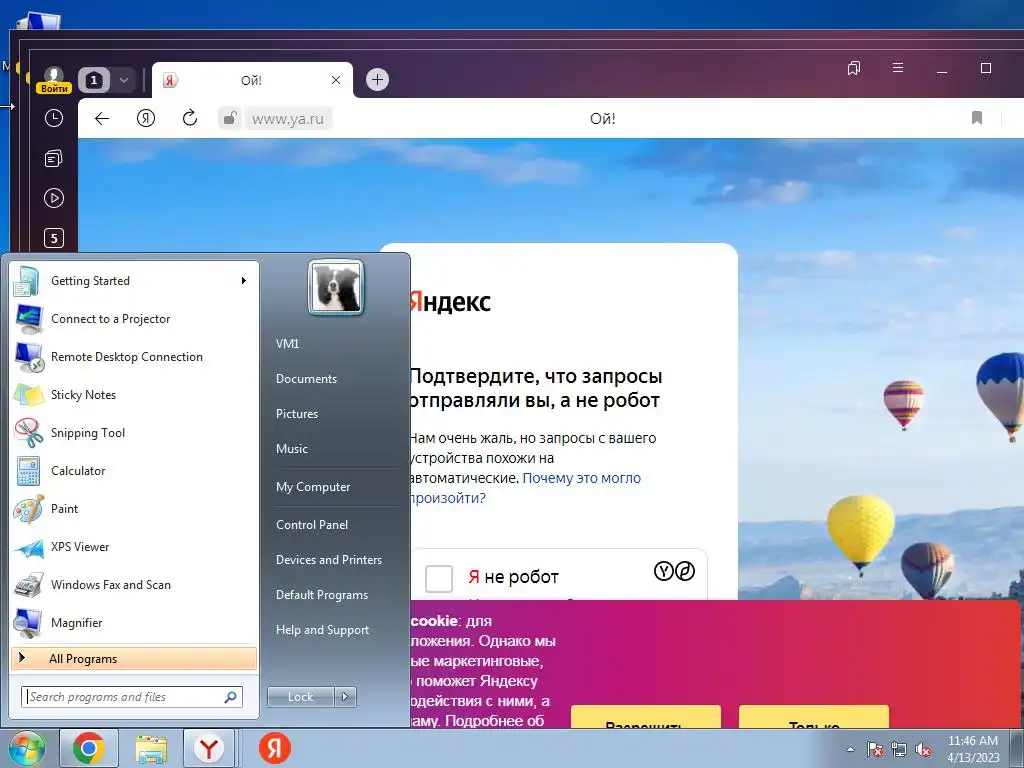Launch Calculator from Start menu
Screen dimensions: 1024x768
click(x=134, y=470)
